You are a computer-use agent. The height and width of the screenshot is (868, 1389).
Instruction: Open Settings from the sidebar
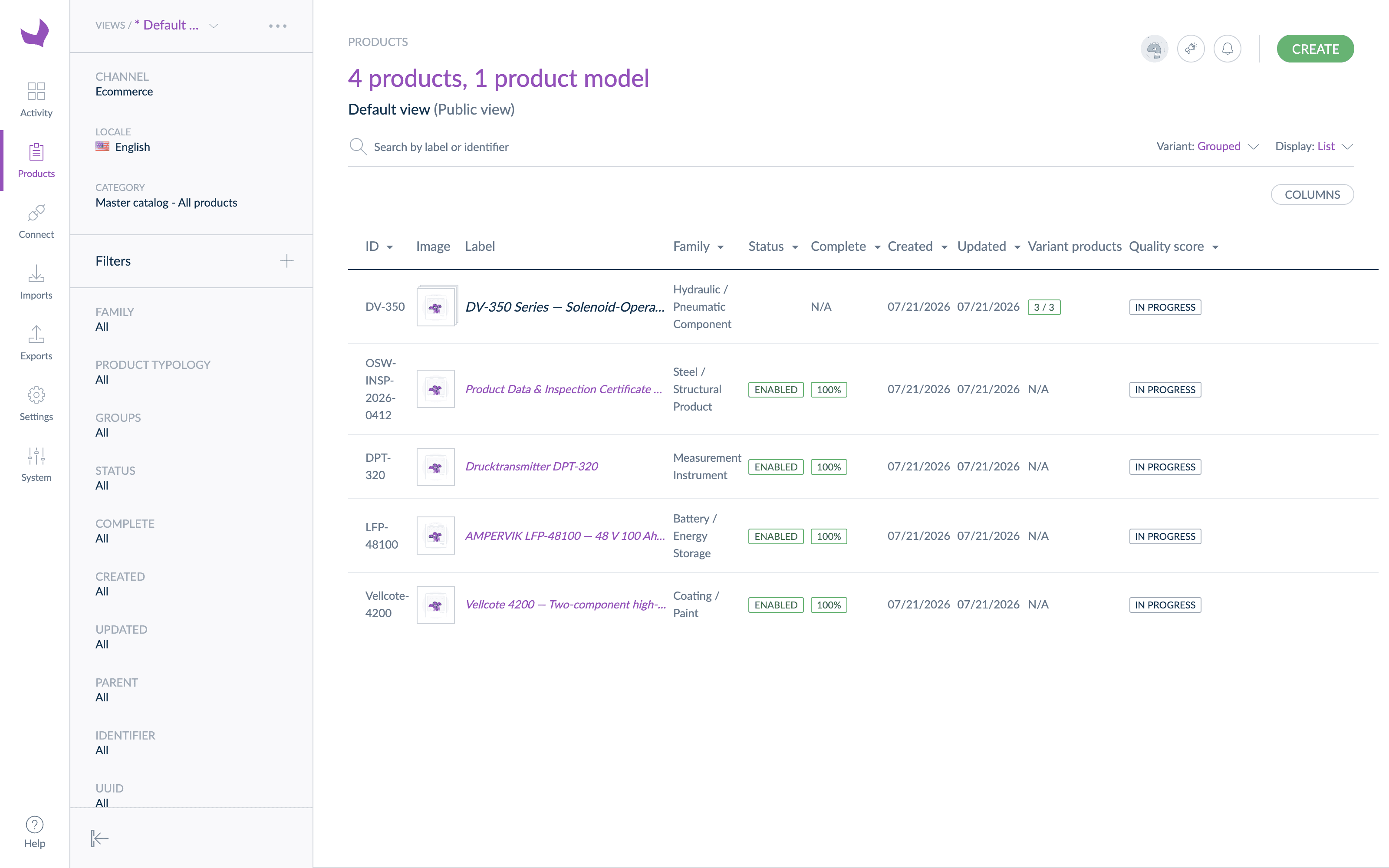point(36,404)
